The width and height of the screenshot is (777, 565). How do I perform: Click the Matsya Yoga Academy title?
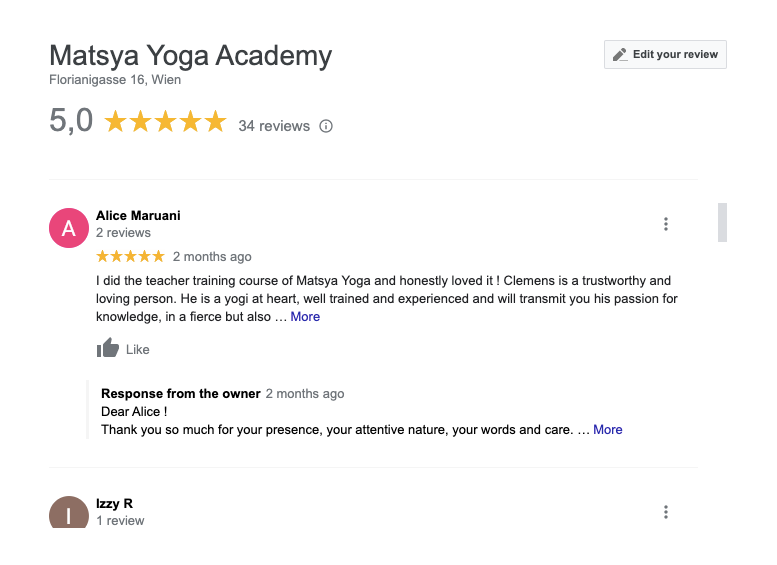click(x=191, y=56)
